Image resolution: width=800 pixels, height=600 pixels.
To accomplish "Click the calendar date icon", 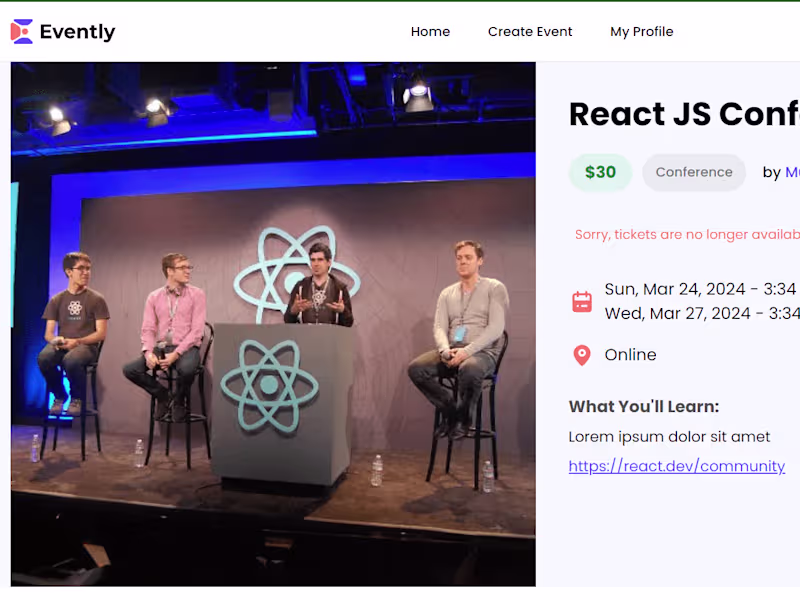I will point(582,302).
